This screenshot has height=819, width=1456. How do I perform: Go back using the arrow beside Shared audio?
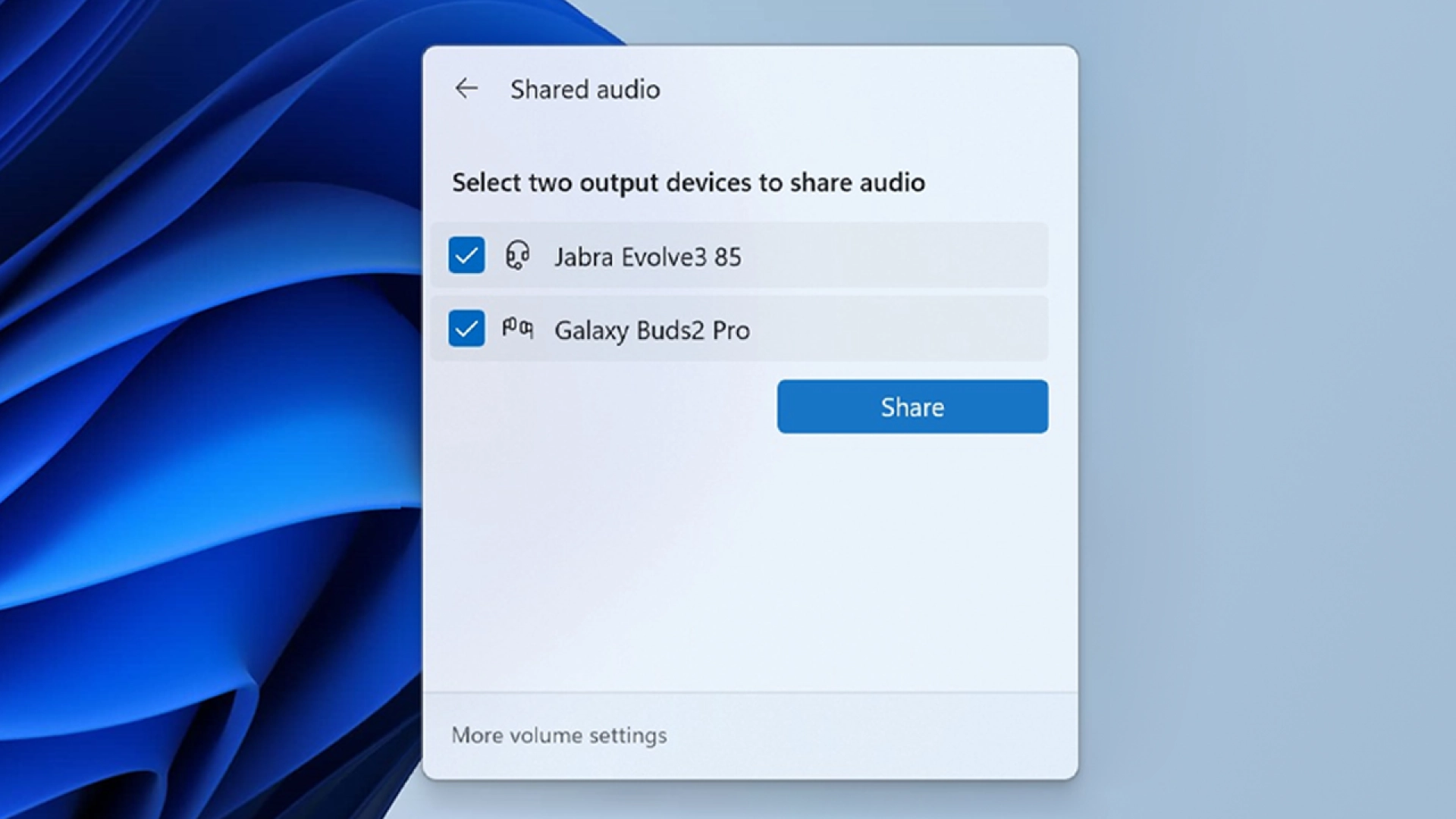466,89
